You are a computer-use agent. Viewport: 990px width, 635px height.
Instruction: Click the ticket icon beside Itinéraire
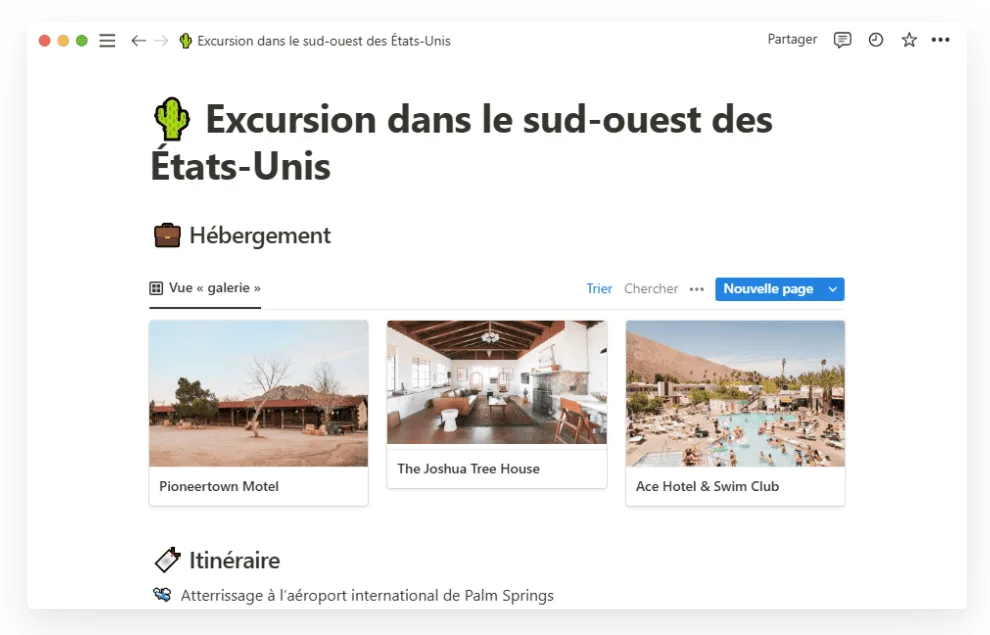167,560
